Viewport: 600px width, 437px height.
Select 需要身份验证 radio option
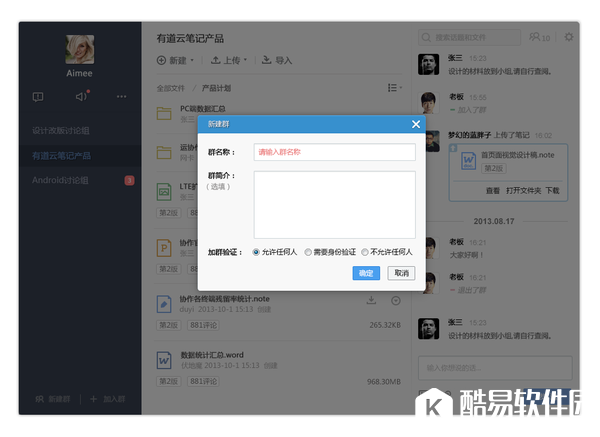pyautogui.click(x=330, y=252)
